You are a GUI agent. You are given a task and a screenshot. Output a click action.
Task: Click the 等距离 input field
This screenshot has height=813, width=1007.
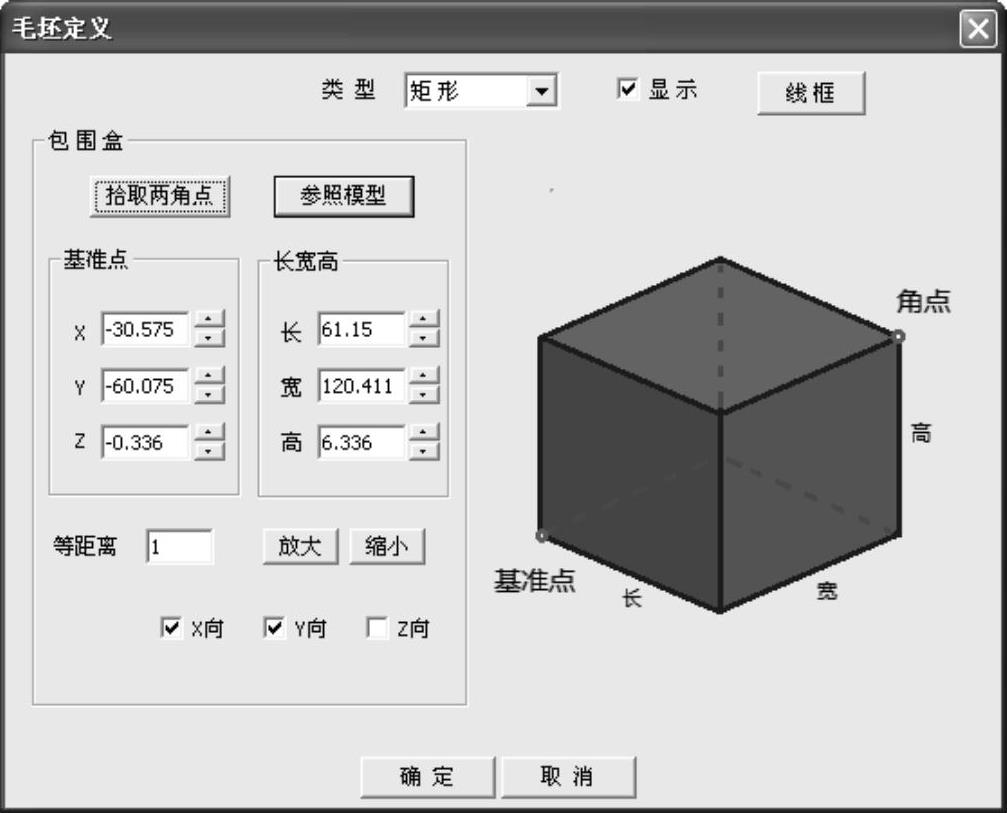[x=179, y=547]
